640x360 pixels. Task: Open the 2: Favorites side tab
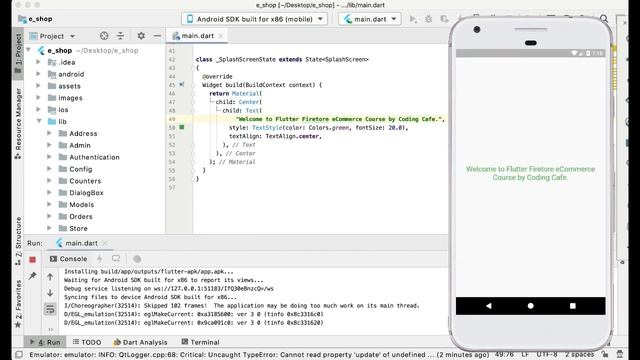18,304
